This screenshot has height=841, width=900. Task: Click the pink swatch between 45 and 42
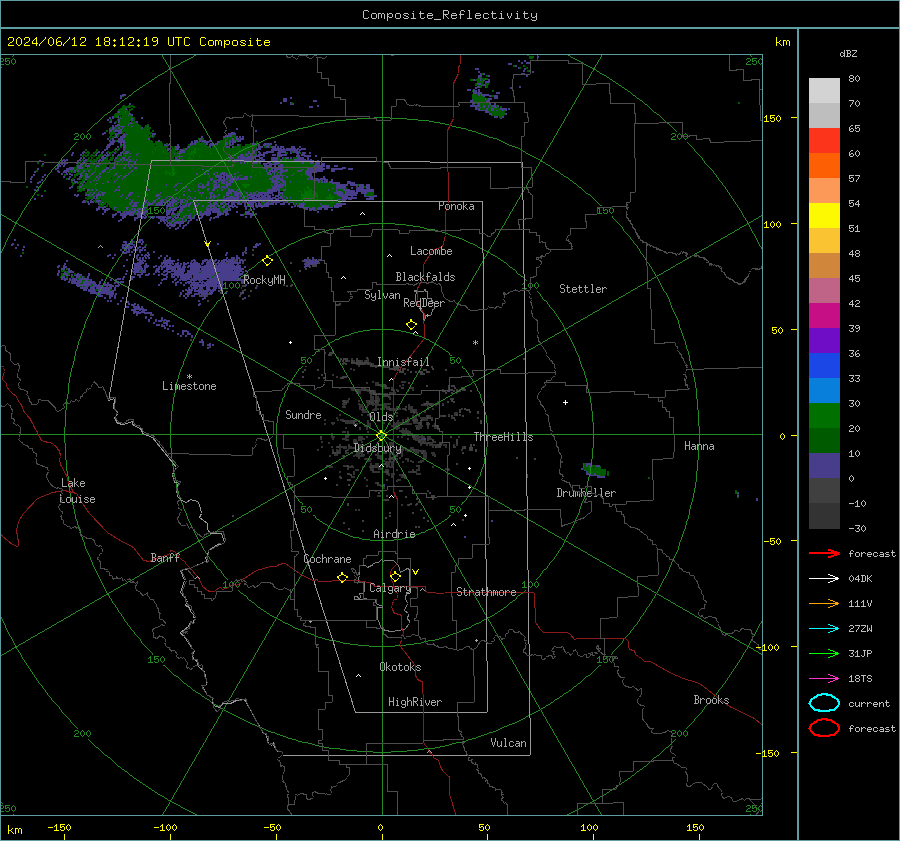tap(824, 290)
